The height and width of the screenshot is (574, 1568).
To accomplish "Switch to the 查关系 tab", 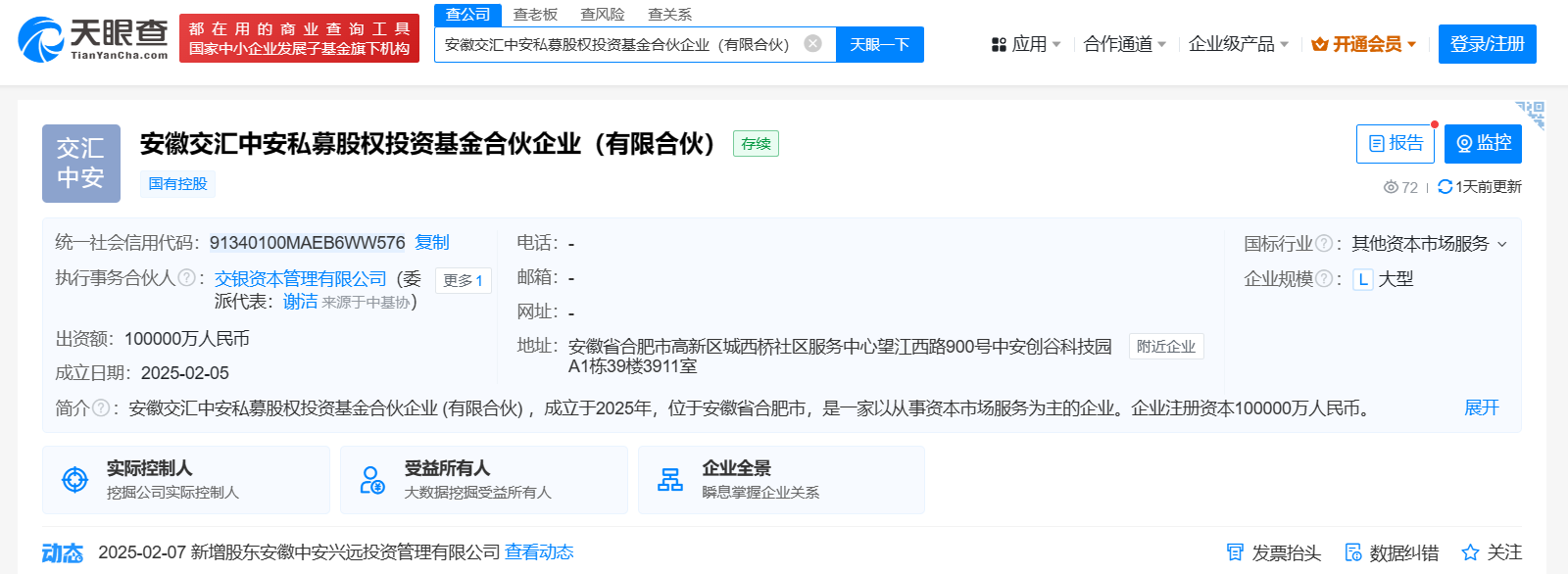I will [670, 15].
